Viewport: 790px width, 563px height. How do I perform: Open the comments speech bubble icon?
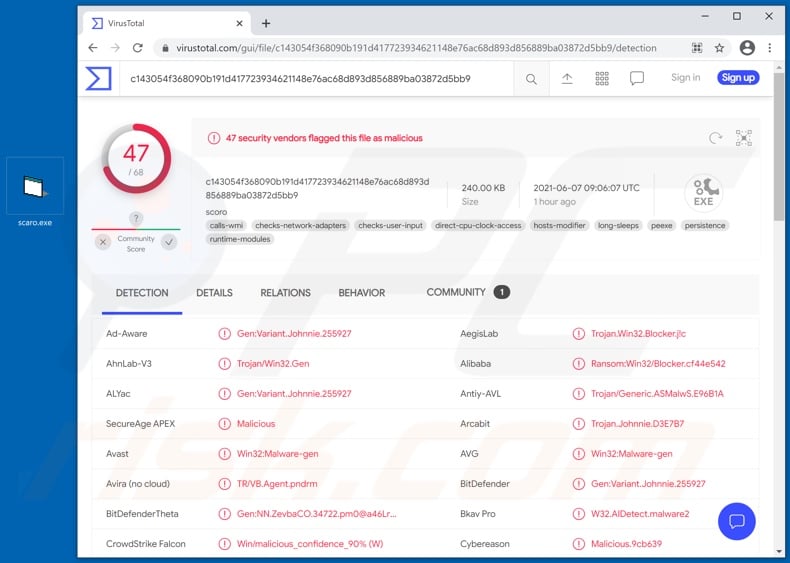(637, 78)
